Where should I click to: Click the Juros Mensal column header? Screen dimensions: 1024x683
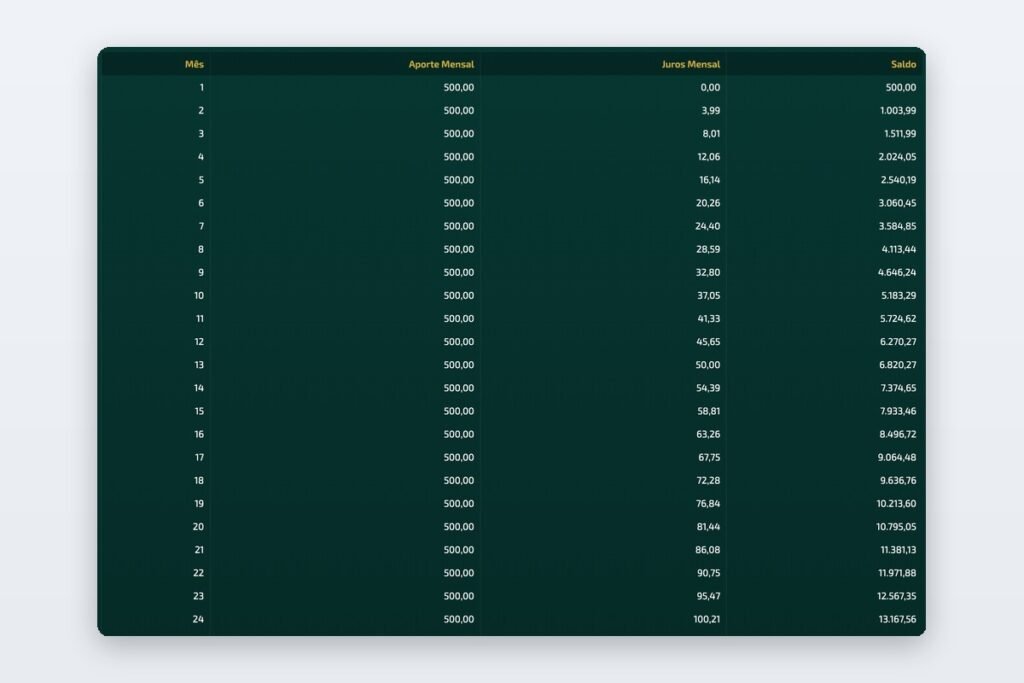pos(691,64)
